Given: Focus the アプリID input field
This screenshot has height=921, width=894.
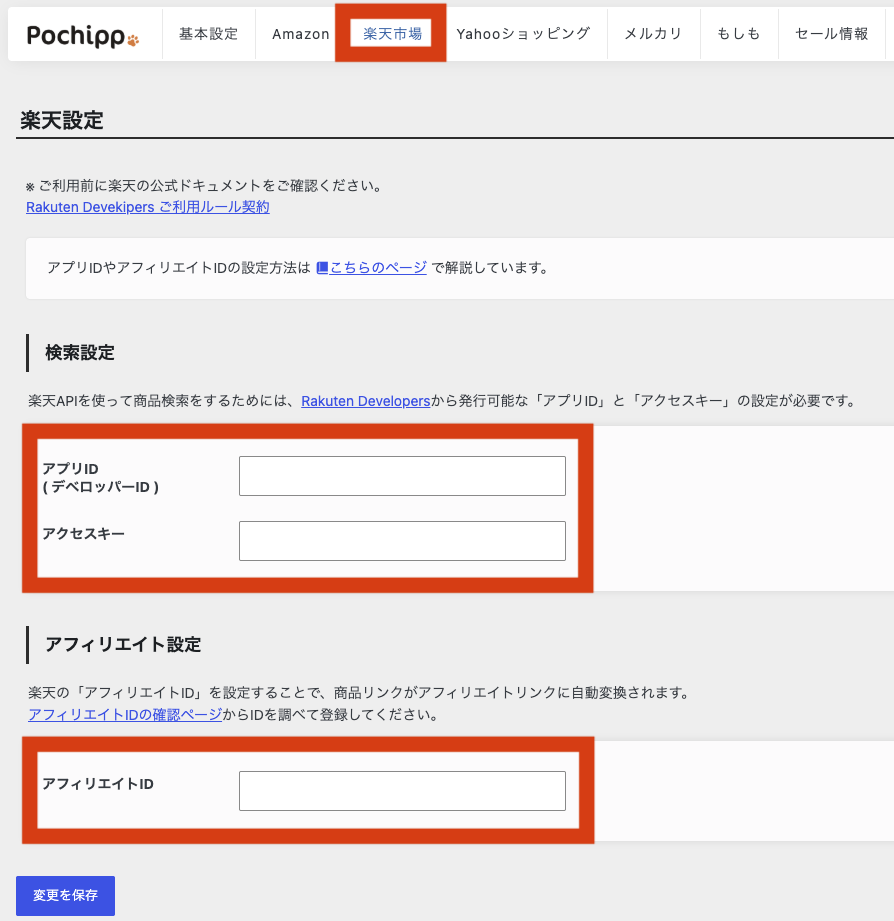Looking at the screenshot, I should [x=402, y=476].
